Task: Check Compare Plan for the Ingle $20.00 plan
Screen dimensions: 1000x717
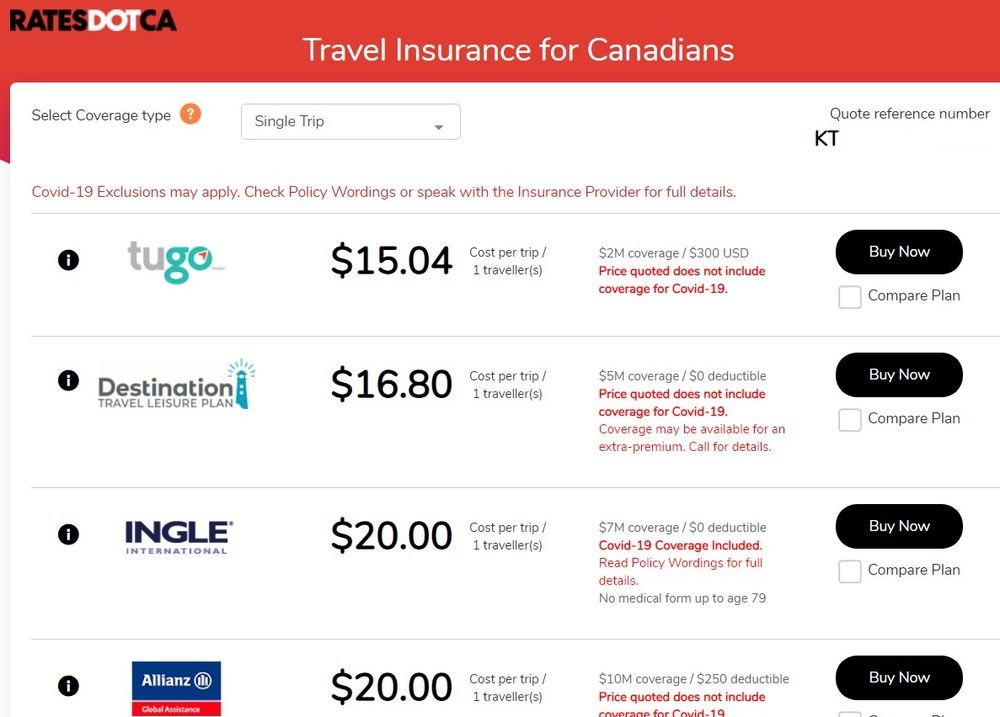Action: (x=849, y=571)
